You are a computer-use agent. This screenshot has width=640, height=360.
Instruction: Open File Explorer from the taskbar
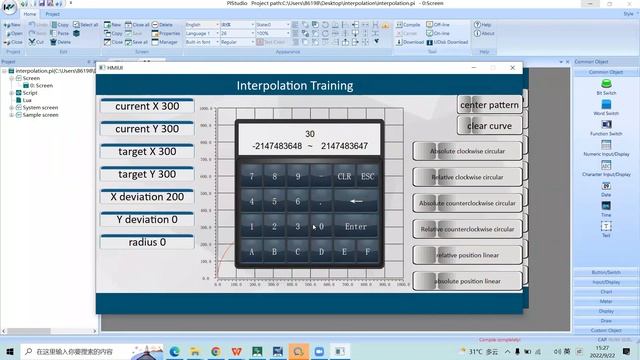[195, 351]
